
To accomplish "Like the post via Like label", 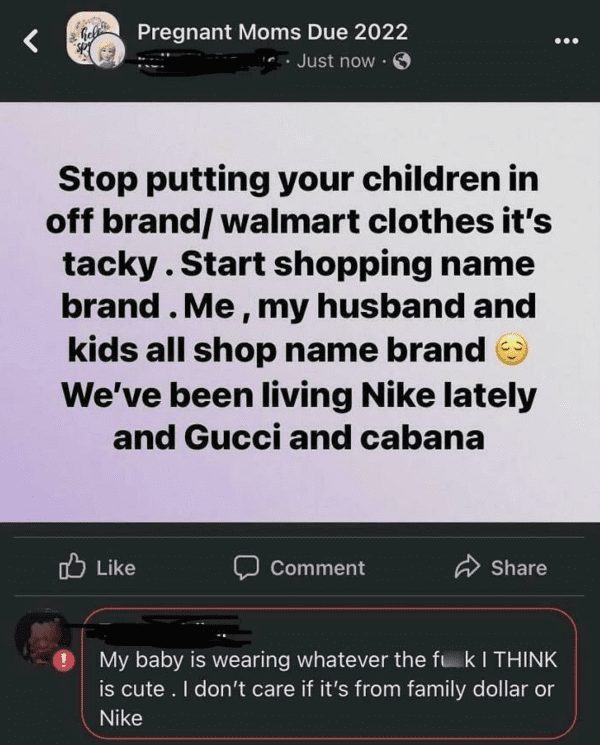I will tap(116, 568).
